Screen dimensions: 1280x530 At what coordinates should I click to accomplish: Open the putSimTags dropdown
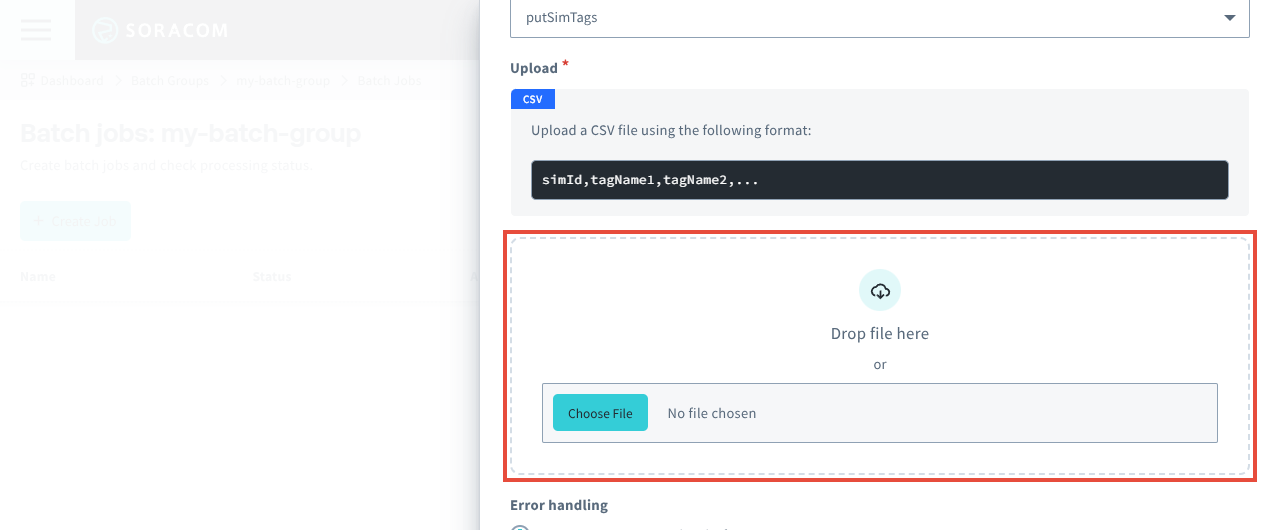click(x=880, y=18)
